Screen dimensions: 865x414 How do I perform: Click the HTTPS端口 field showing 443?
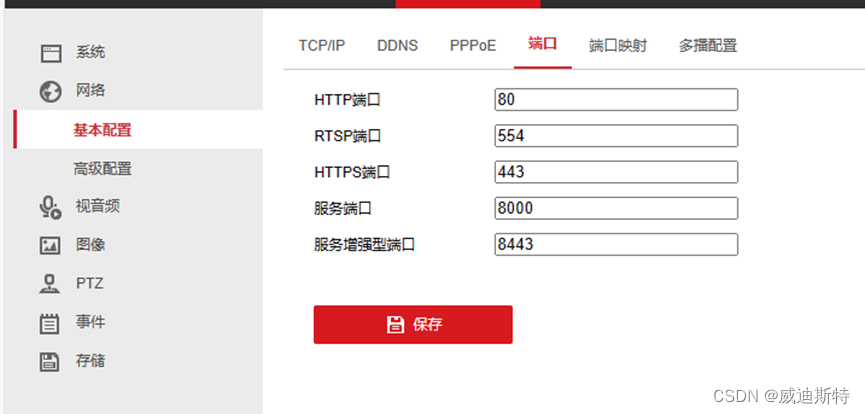pos(616,172)
